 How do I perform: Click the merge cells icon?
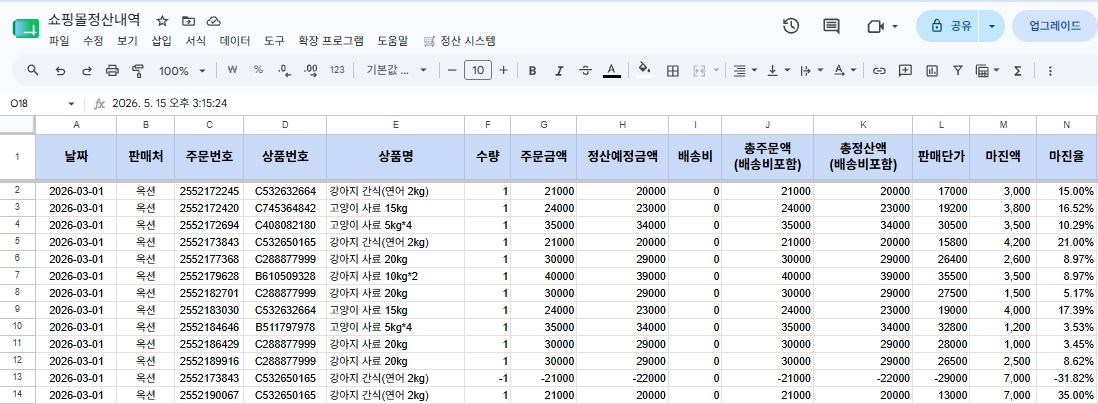pos(699,70)
